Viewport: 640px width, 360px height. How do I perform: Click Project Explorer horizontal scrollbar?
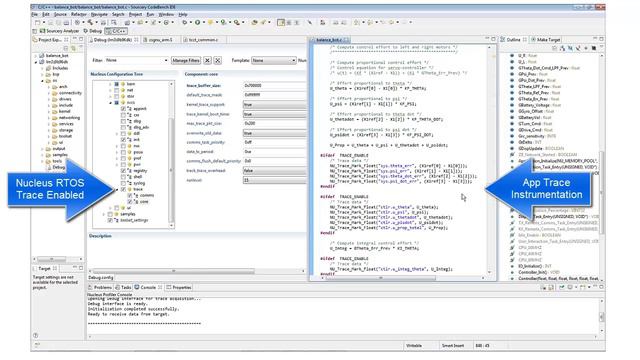pos(51,259)
